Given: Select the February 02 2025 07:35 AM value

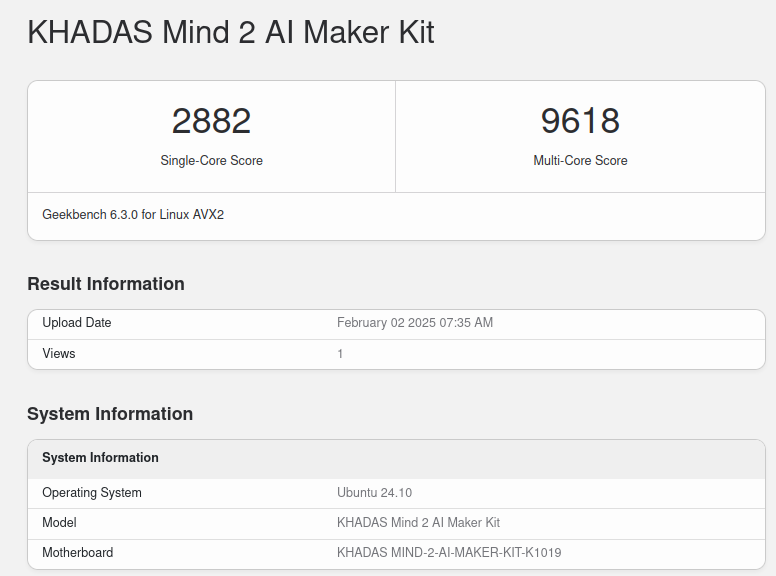Looking at the screenshot, I should point(415,322).
